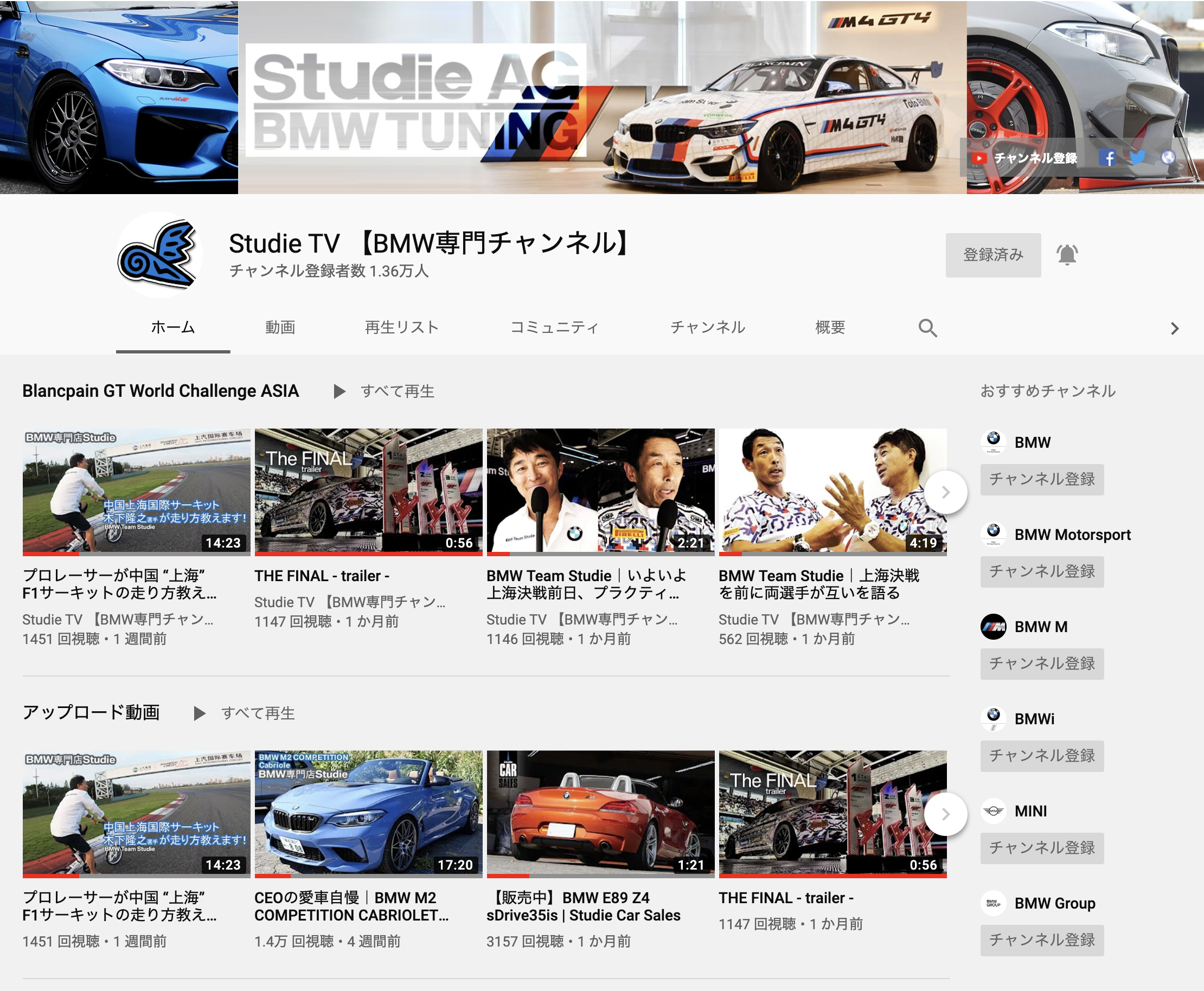This screenshot has width=1204, height=991.
Task: Open The FINAL trailer thumbnail in the Blancpain row
Action: [x=368, y=492]
